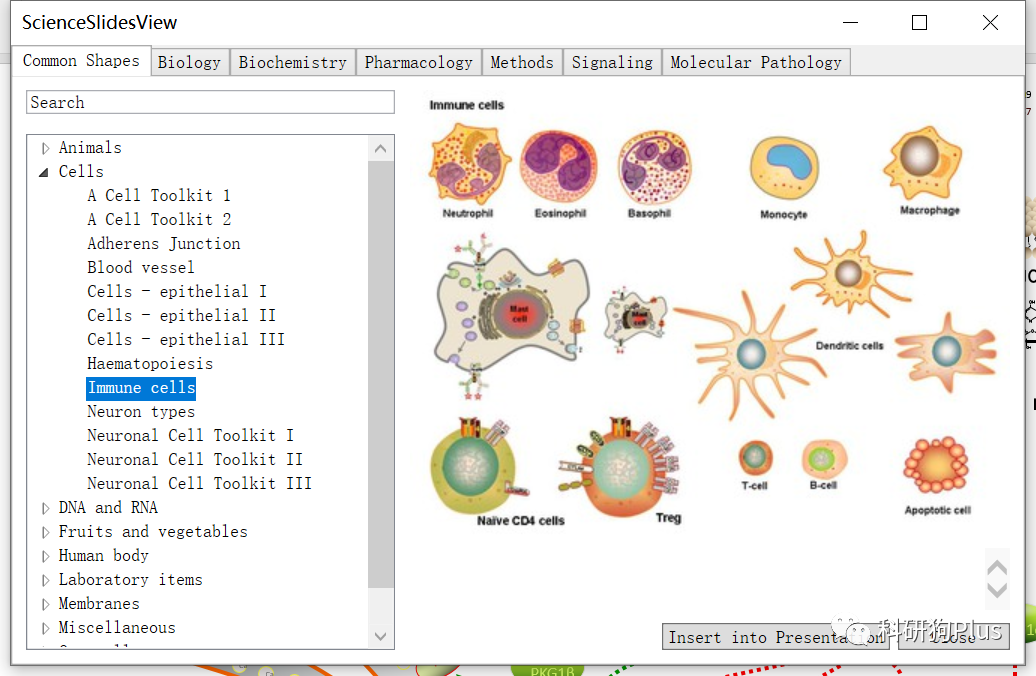Select Neuron types item
Viewport: 1036px width, 676px height.
click(141, 412)
